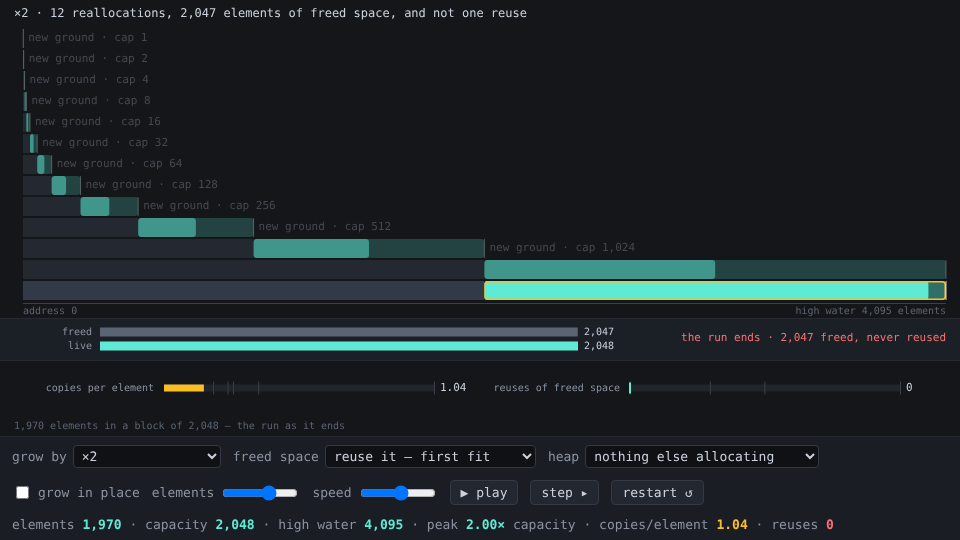Image resolution: width=960 pixels, height=540 pixels.
Task: Click the 'new ground · cap 1,024' label
Action: click(x=561, y=247)
